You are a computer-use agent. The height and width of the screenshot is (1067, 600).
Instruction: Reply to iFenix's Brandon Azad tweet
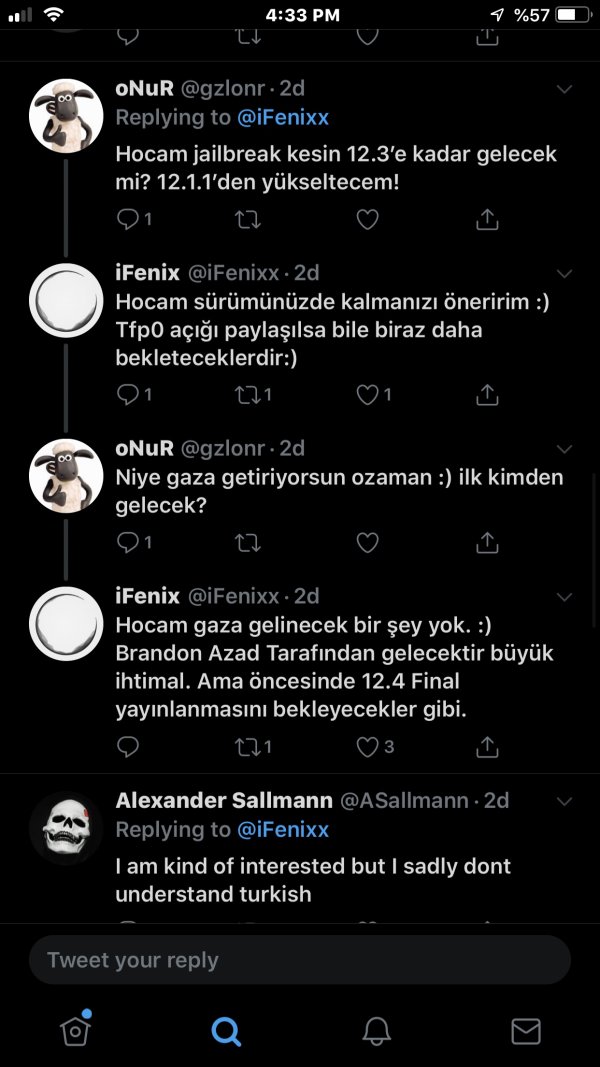tap(127, 746)
